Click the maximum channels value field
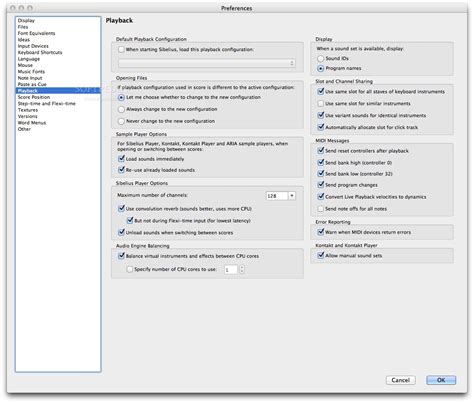The height and width of the screenshot is (403, 474). point(277,196)
